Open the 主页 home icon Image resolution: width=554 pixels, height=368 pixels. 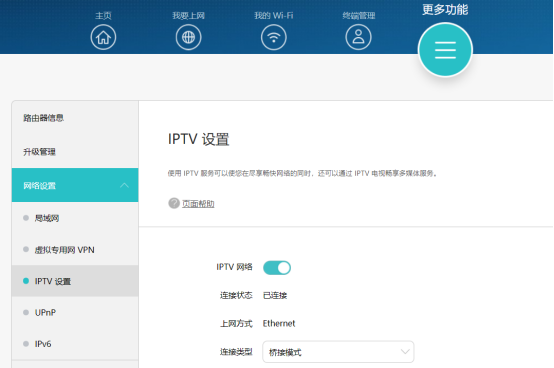click(103, 37)
